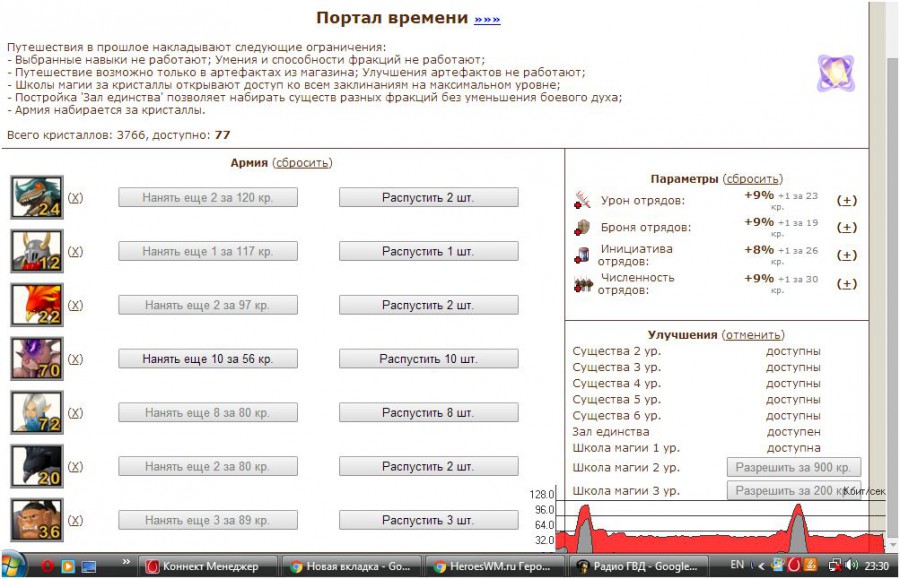Increase squad armor with its plus link
900x579 pixels.
click(x=846, y=227)
